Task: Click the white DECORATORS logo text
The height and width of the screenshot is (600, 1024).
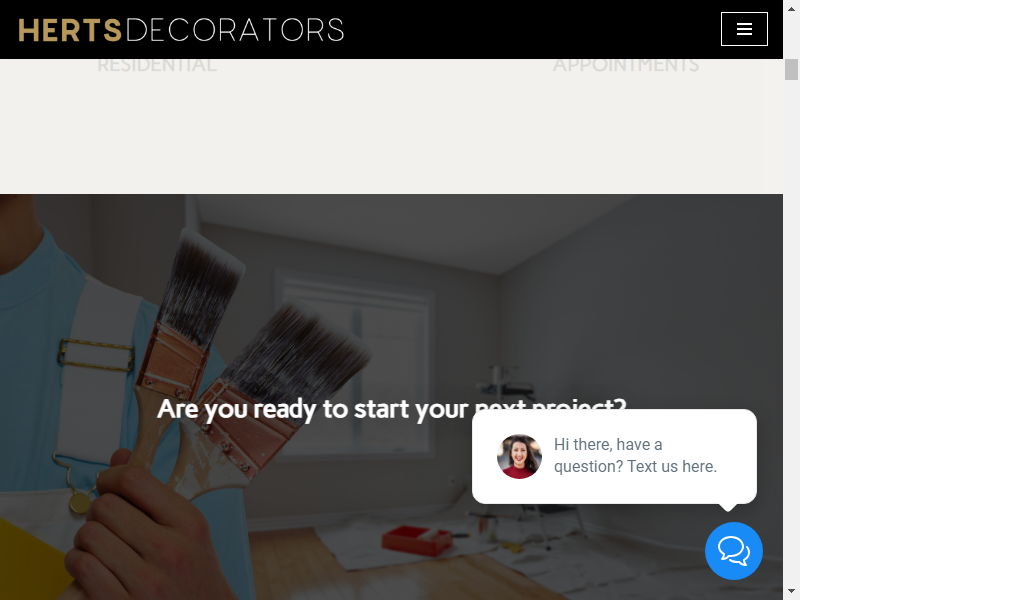Action: (x=234, y=30)
